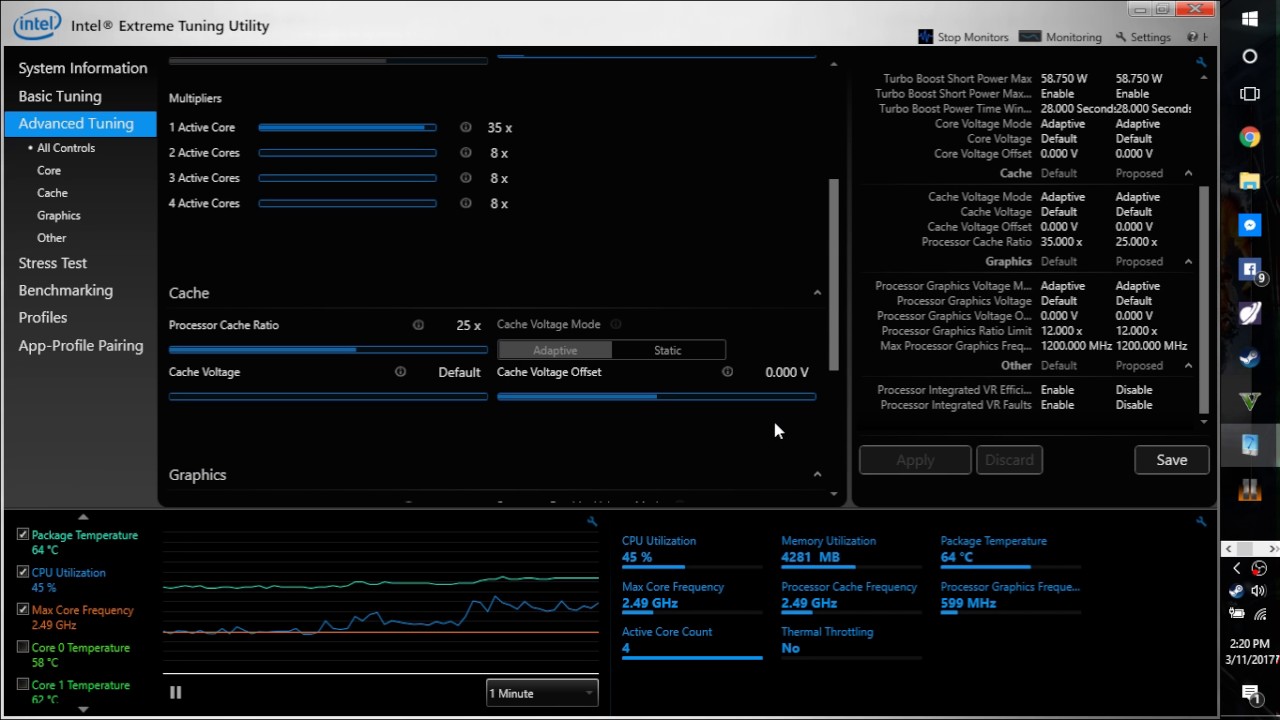
Task: Open Task View icon
Action: click(x=1250, y=94)
